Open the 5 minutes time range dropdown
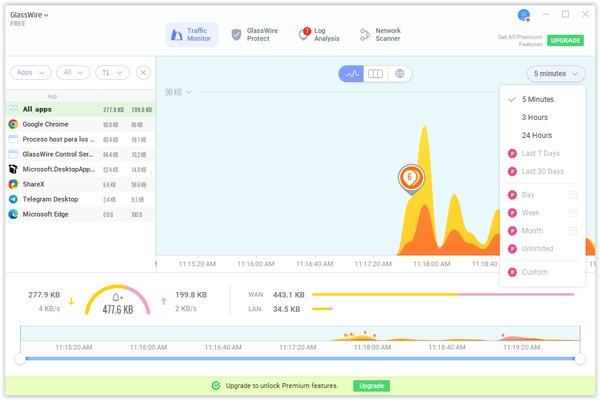This screenshot has height=400, width=600. click(x=557, y=74)
